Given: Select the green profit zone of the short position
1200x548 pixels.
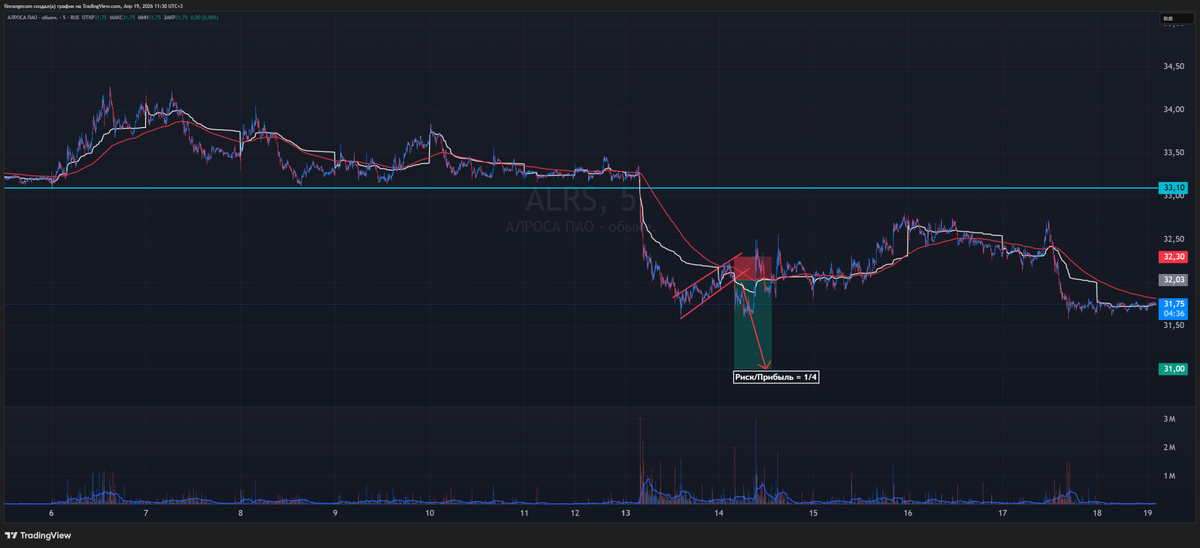Looking at the screenshot, I should pos(752,323).
